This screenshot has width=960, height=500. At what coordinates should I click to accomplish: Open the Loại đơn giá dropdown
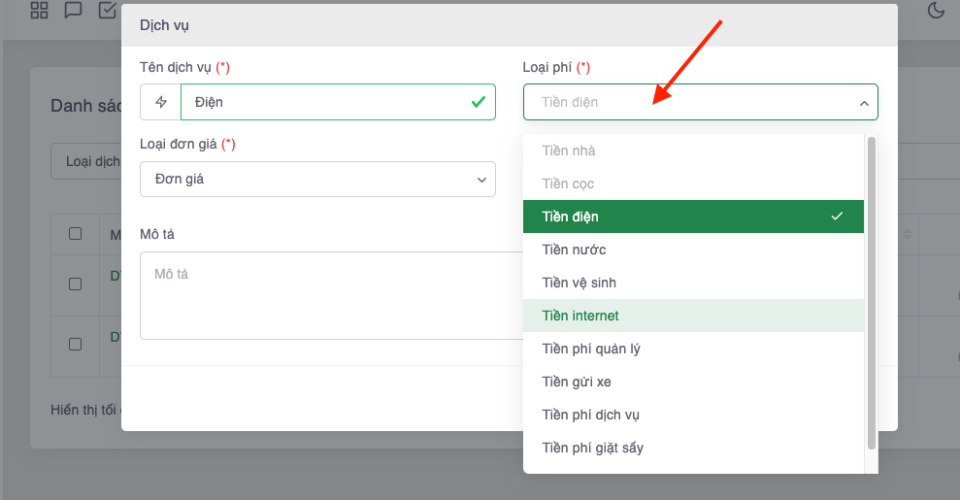coord(317,179)
